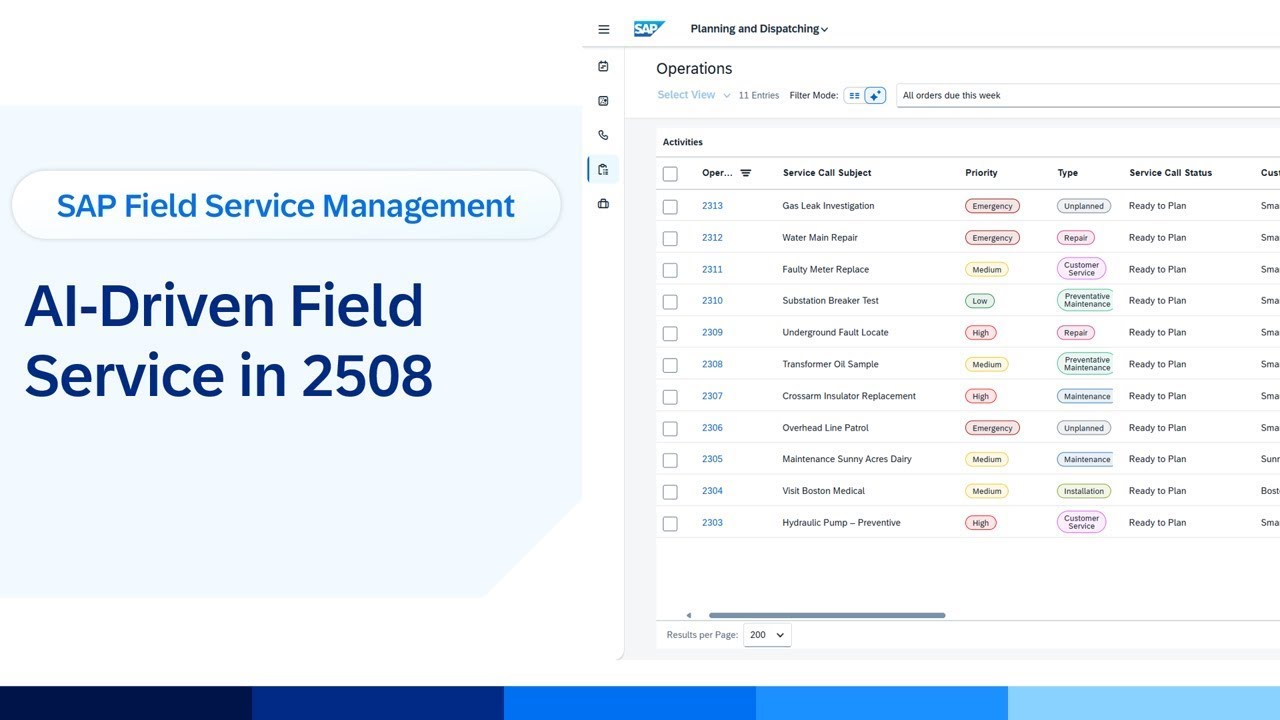Open operation link 2304
1280x720 pixels.
tap(712, 491)
